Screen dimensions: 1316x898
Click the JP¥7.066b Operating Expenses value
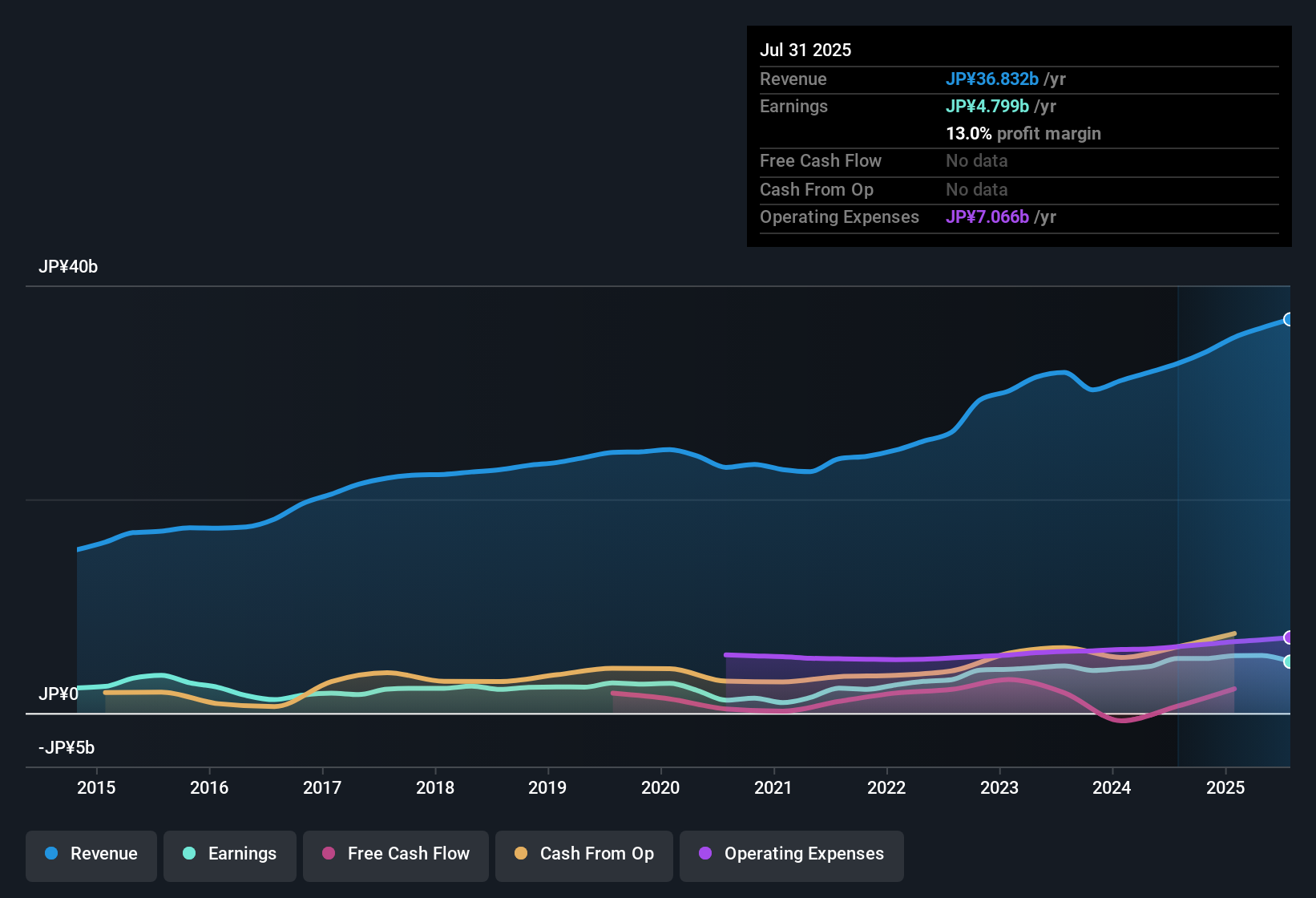click(x=988, y=217)
